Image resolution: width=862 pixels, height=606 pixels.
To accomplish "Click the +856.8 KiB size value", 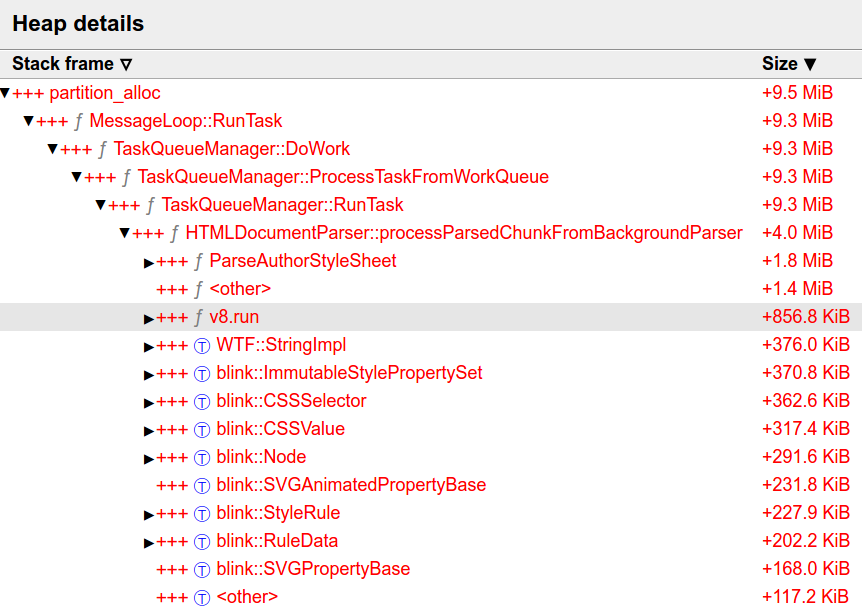I will pyautogui.click(x=805, y=317).
